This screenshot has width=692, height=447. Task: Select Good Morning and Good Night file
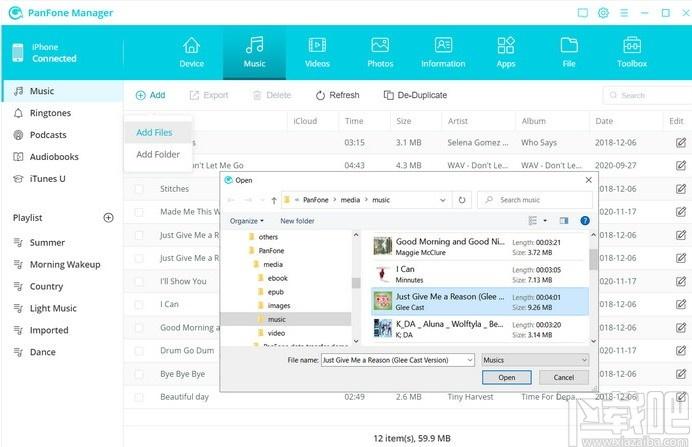480,247
